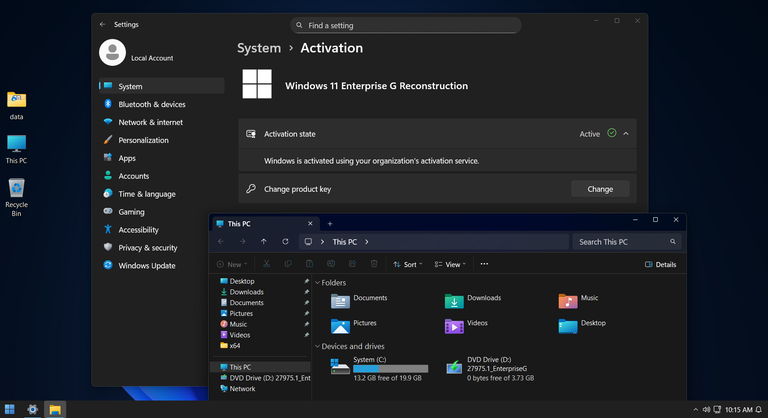The width and height of the screenshot is (768, 418).
Task: Select the Documents folder icon
Action: point(340,301)
